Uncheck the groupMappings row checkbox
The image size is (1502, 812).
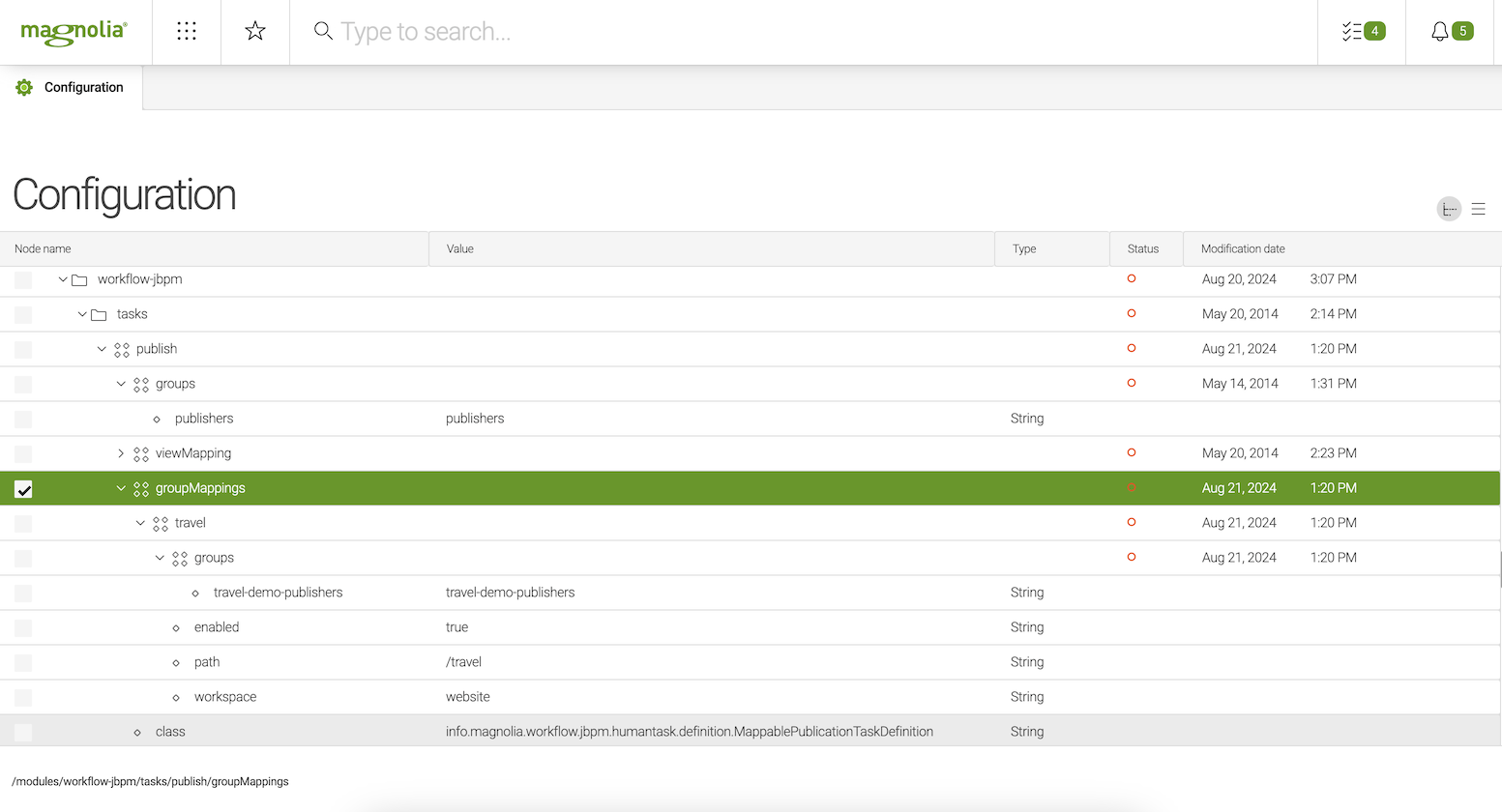(23, 489)
